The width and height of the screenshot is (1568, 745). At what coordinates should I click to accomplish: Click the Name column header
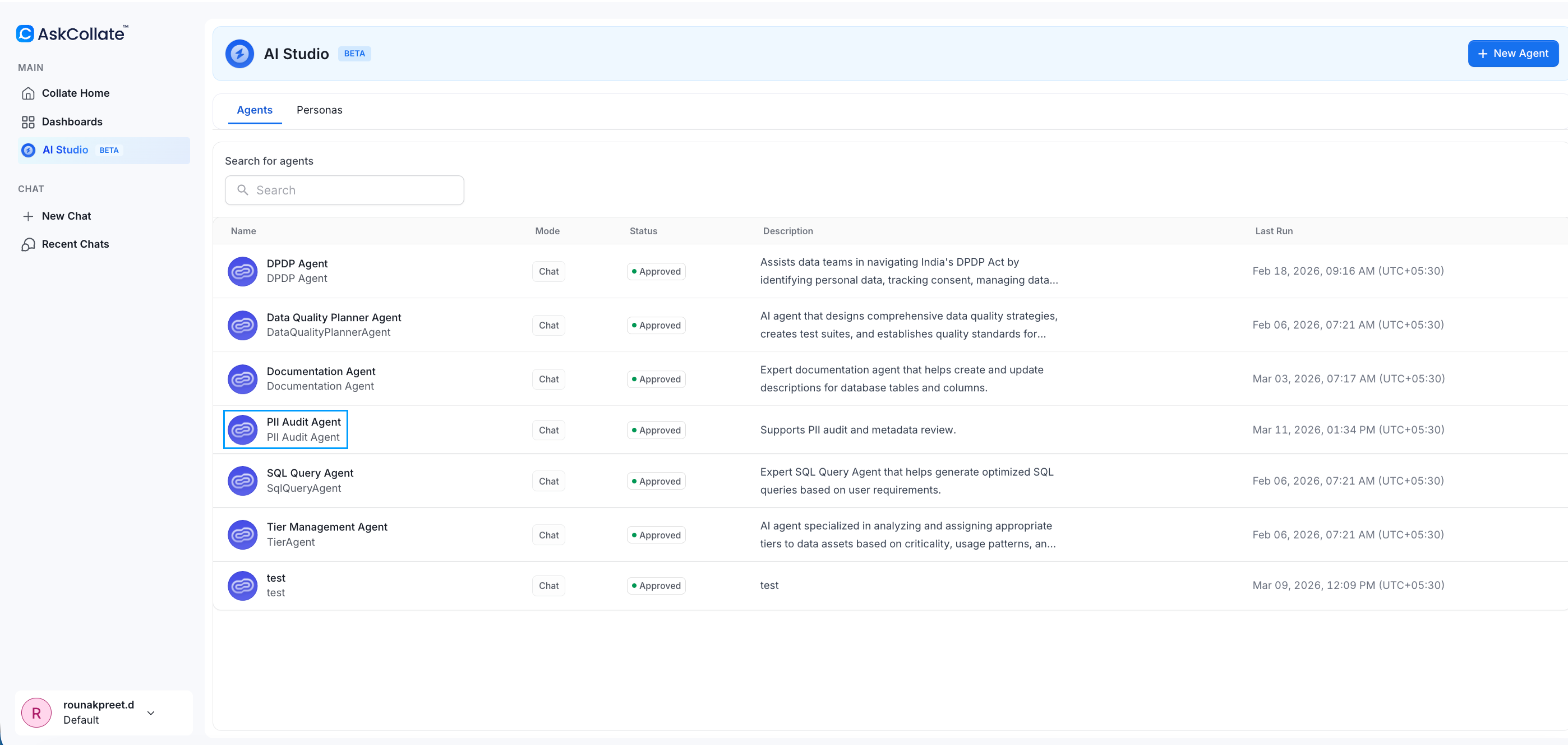tap(244, 231)
